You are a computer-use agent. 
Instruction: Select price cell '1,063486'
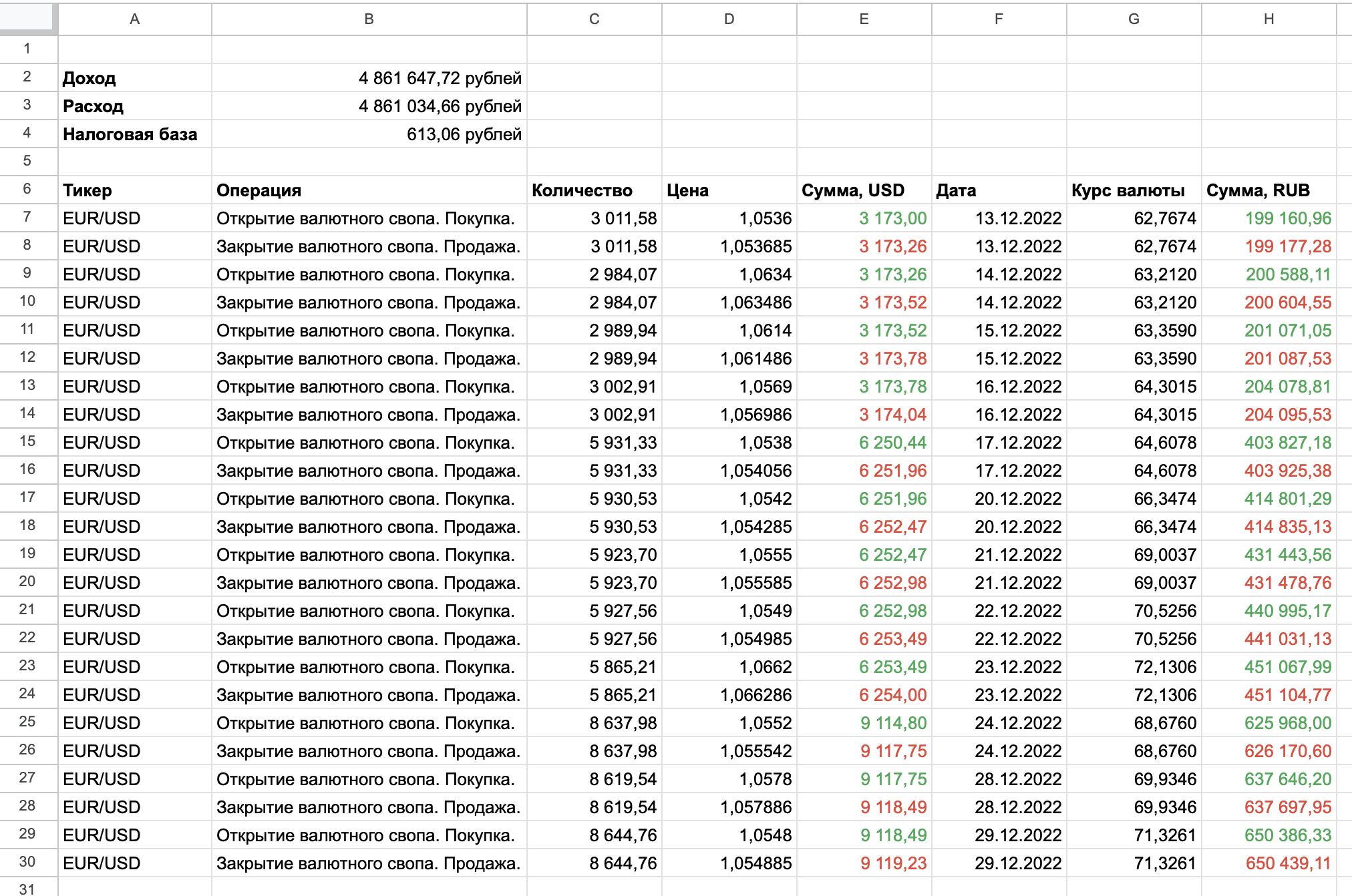click(729, 302)
